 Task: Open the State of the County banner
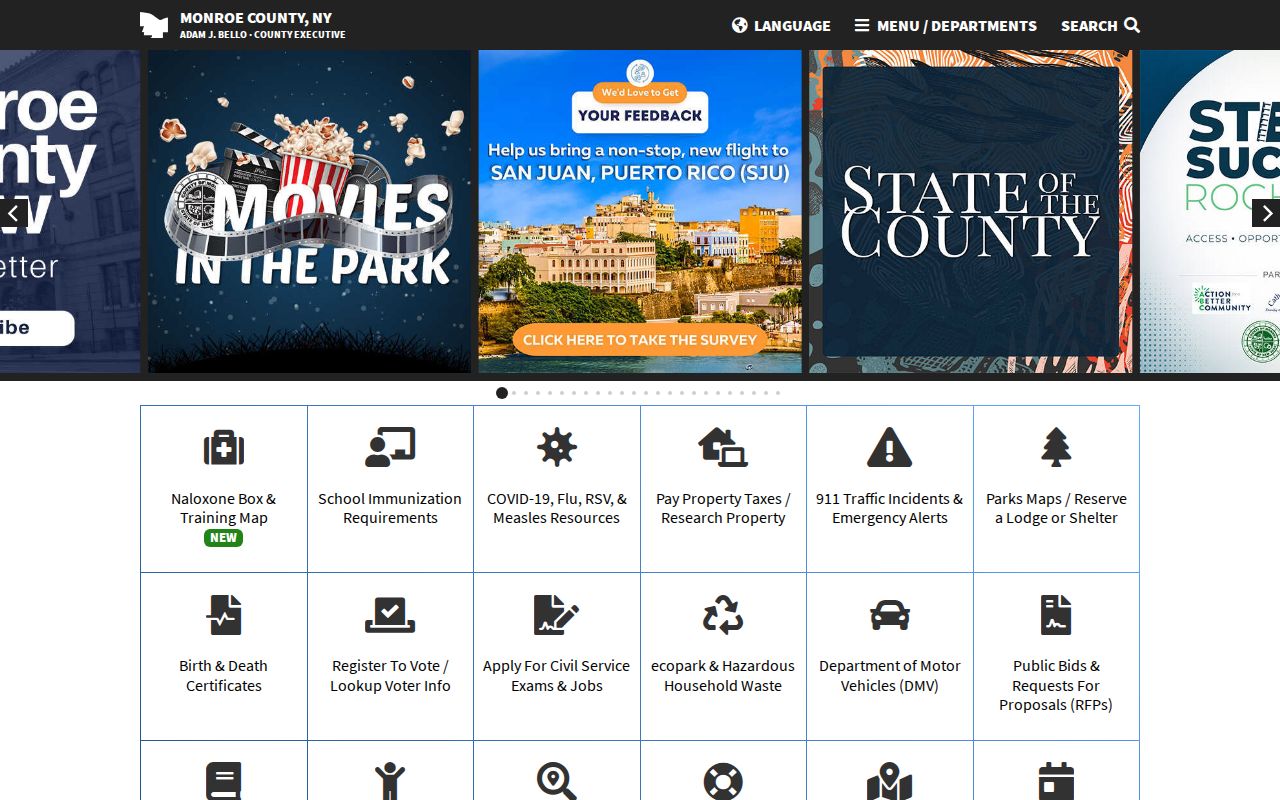click(970, 212)
